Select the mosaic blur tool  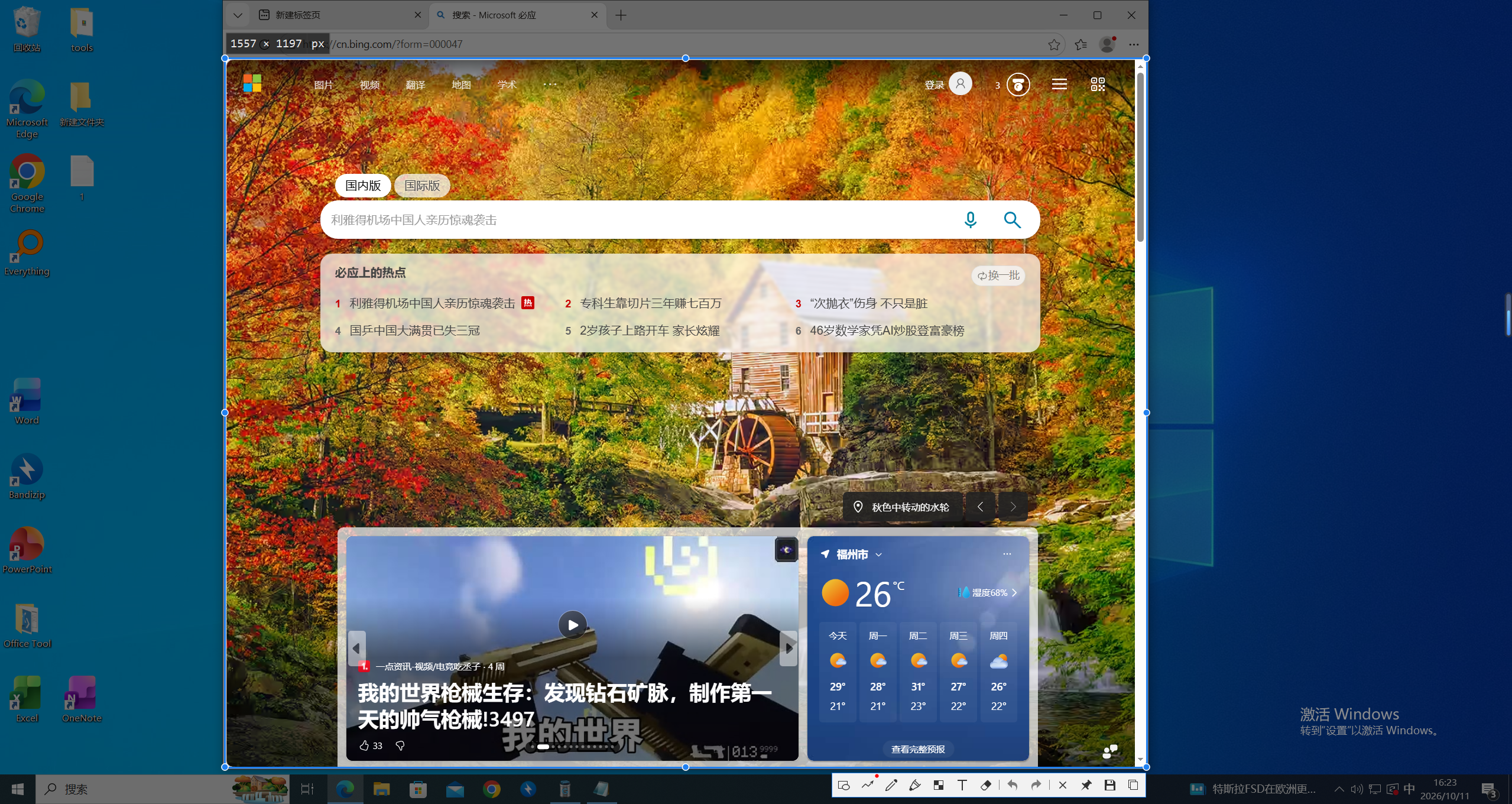pos(939,785)
